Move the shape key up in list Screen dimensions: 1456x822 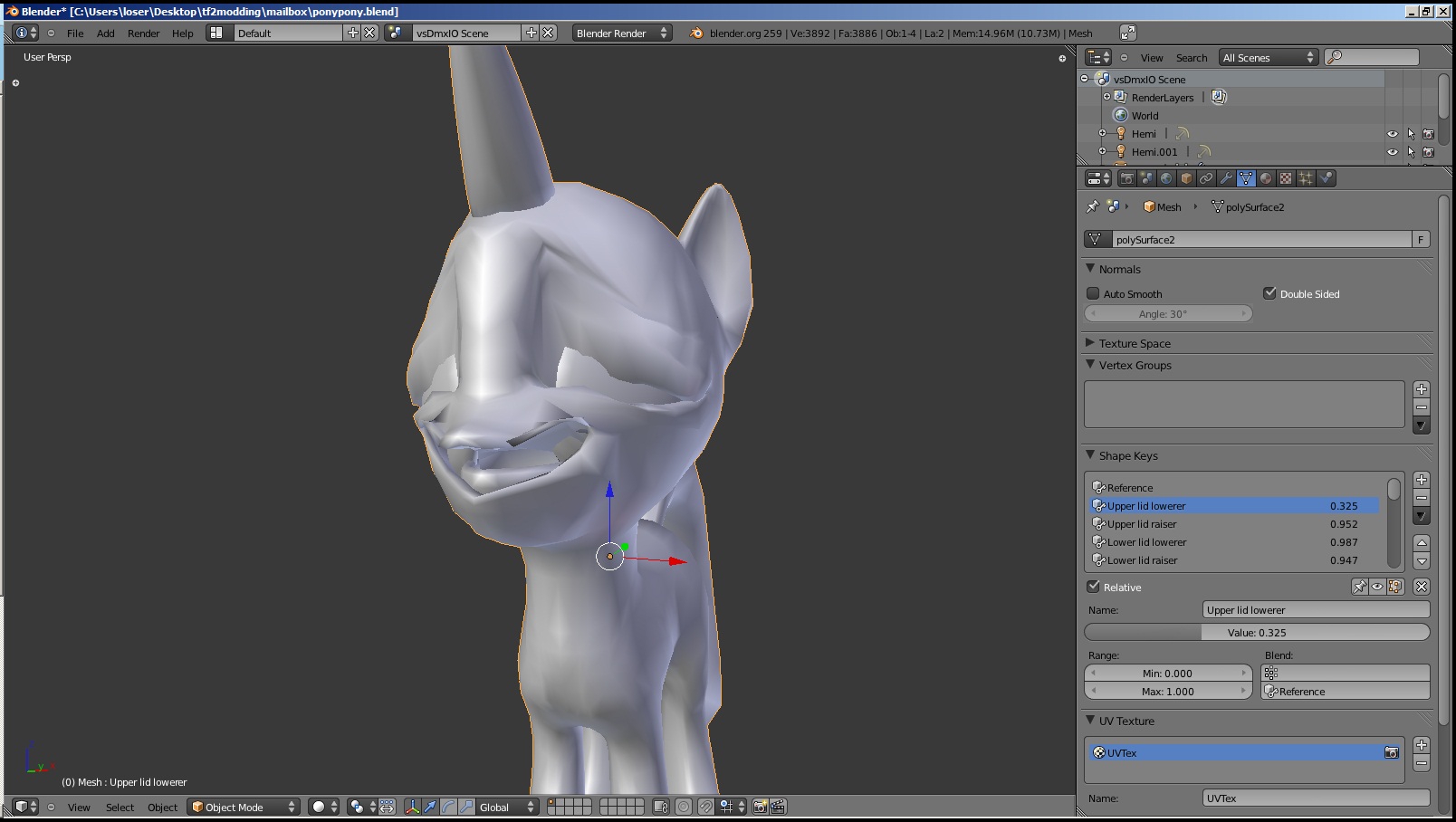coord(1422,542)
